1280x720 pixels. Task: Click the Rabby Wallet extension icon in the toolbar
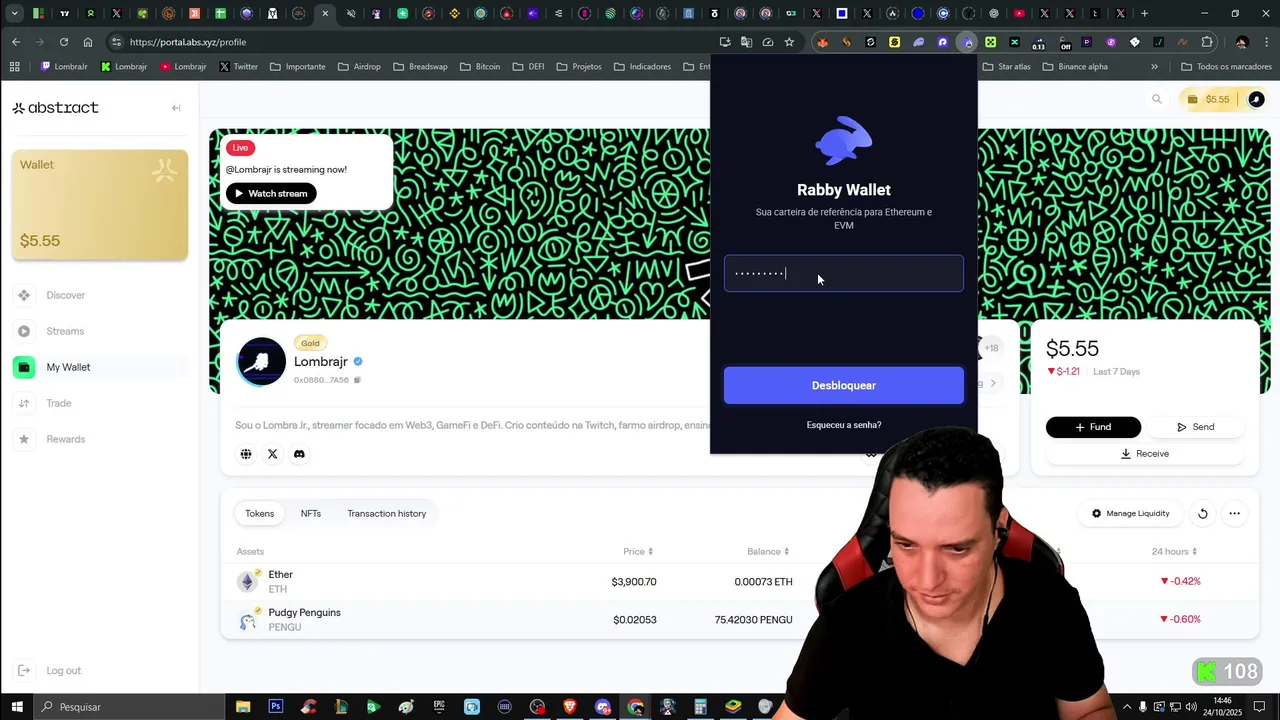click(967, 42)
